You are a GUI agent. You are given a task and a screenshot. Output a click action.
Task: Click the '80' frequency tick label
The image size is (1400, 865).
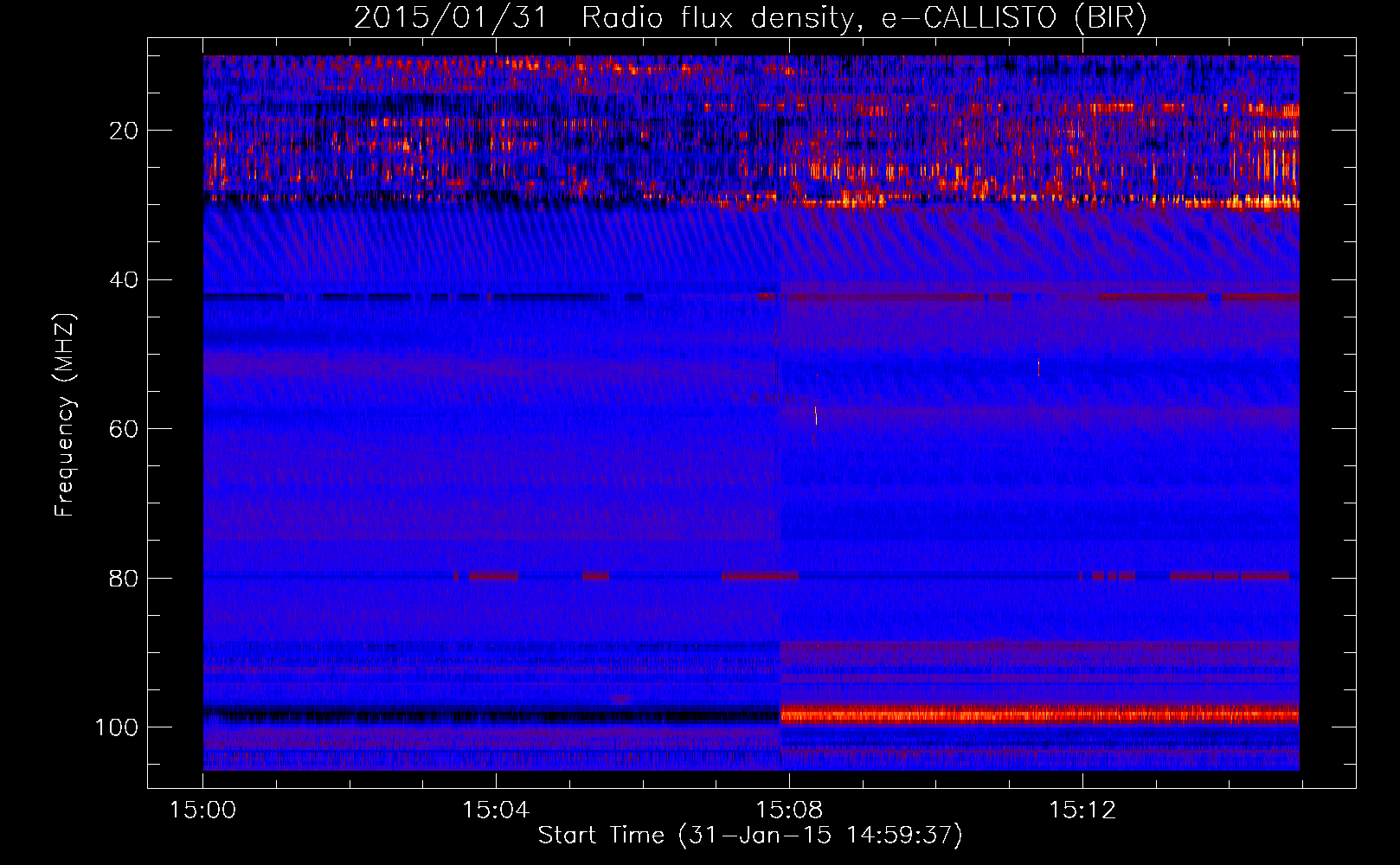pos(124,578)
